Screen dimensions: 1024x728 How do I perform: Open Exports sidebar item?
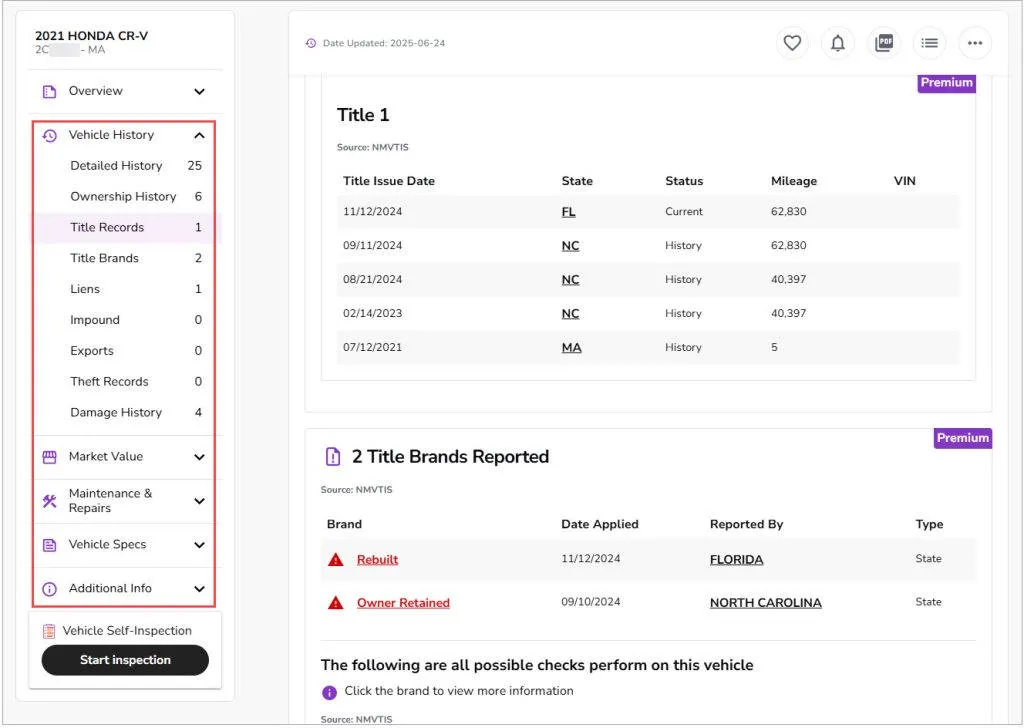pos(127,351)
